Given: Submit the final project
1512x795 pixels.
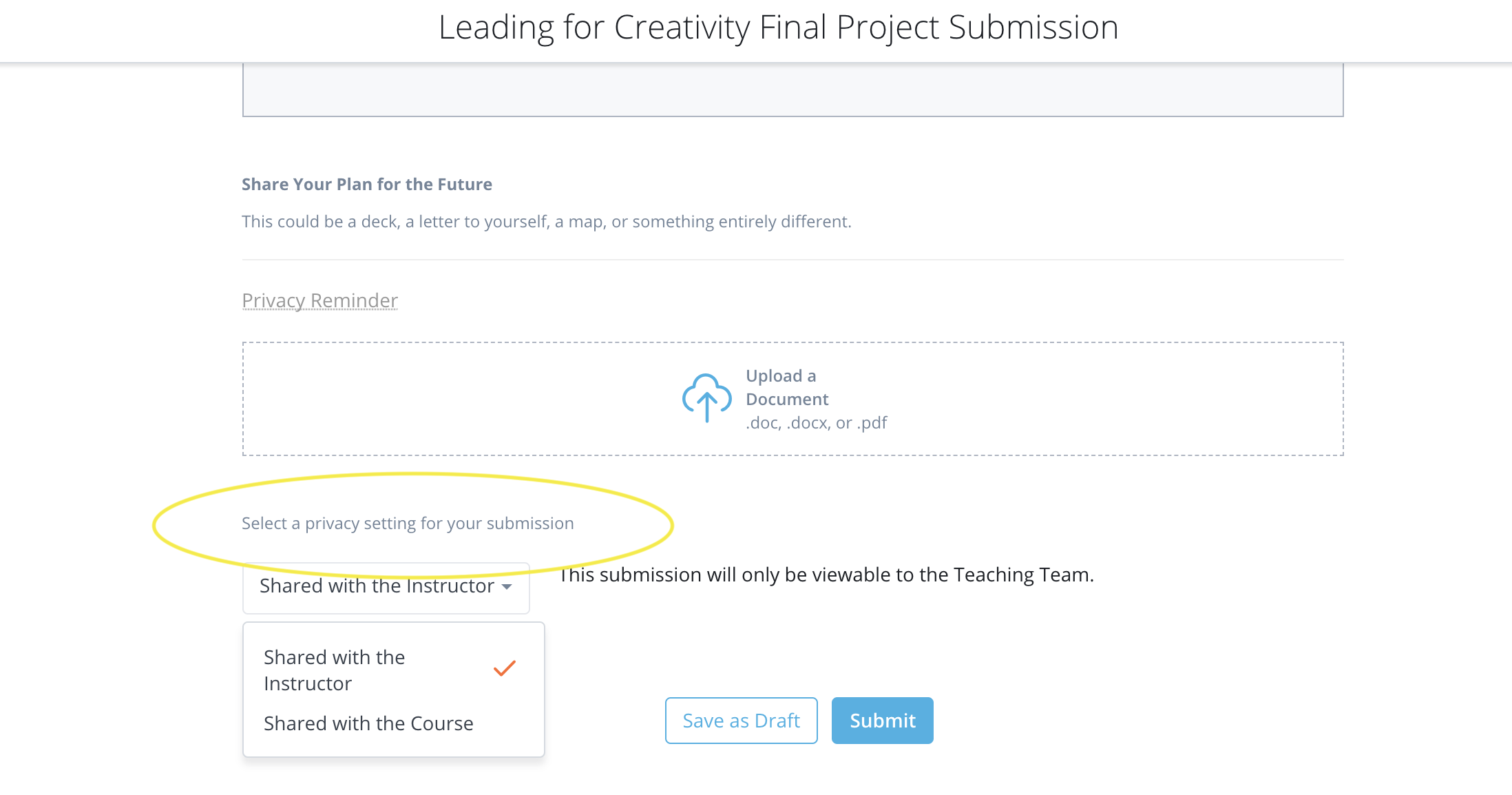Looking at the screenshot, I should 882,721.
